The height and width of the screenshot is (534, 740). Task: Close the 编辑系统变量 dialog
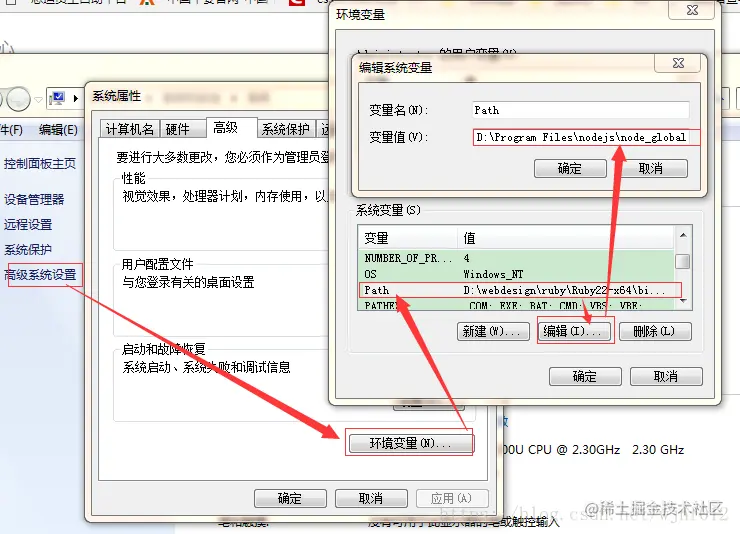tap(678, 63)
